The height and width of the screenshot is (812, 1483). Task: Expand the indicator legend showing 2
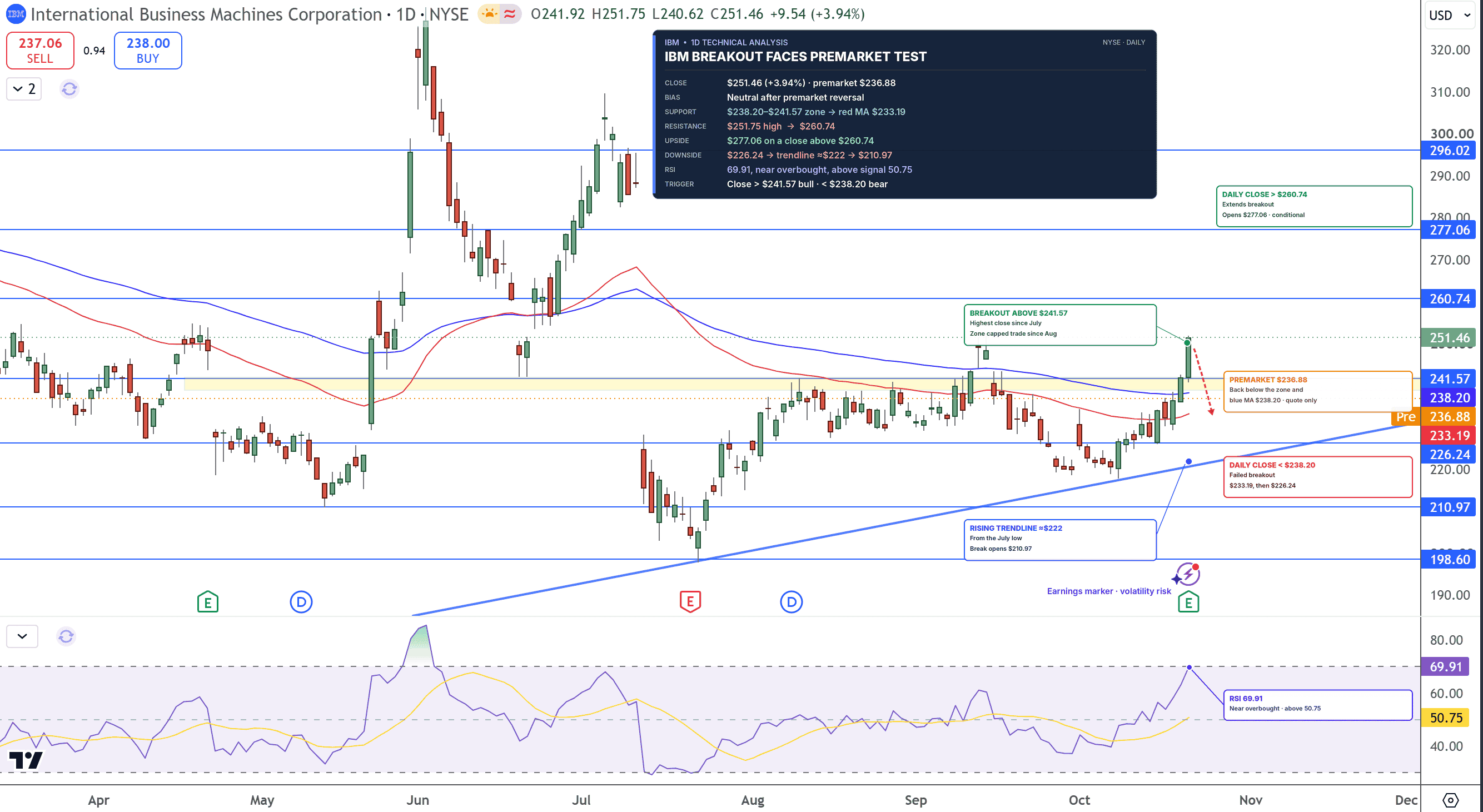[x=24, y=89]
